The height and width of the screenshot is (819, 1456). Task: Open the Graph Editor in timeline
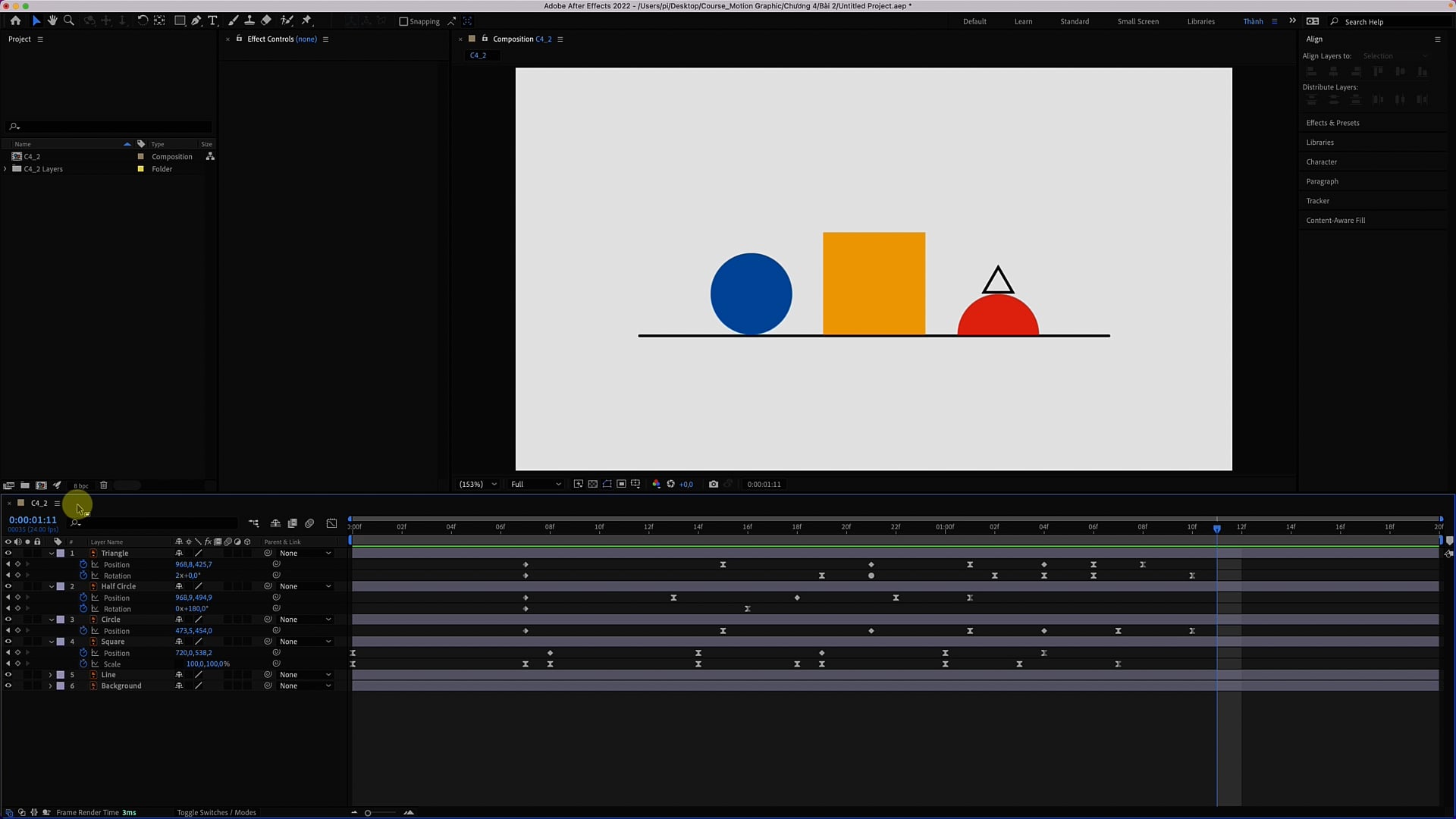click(331, 523)
